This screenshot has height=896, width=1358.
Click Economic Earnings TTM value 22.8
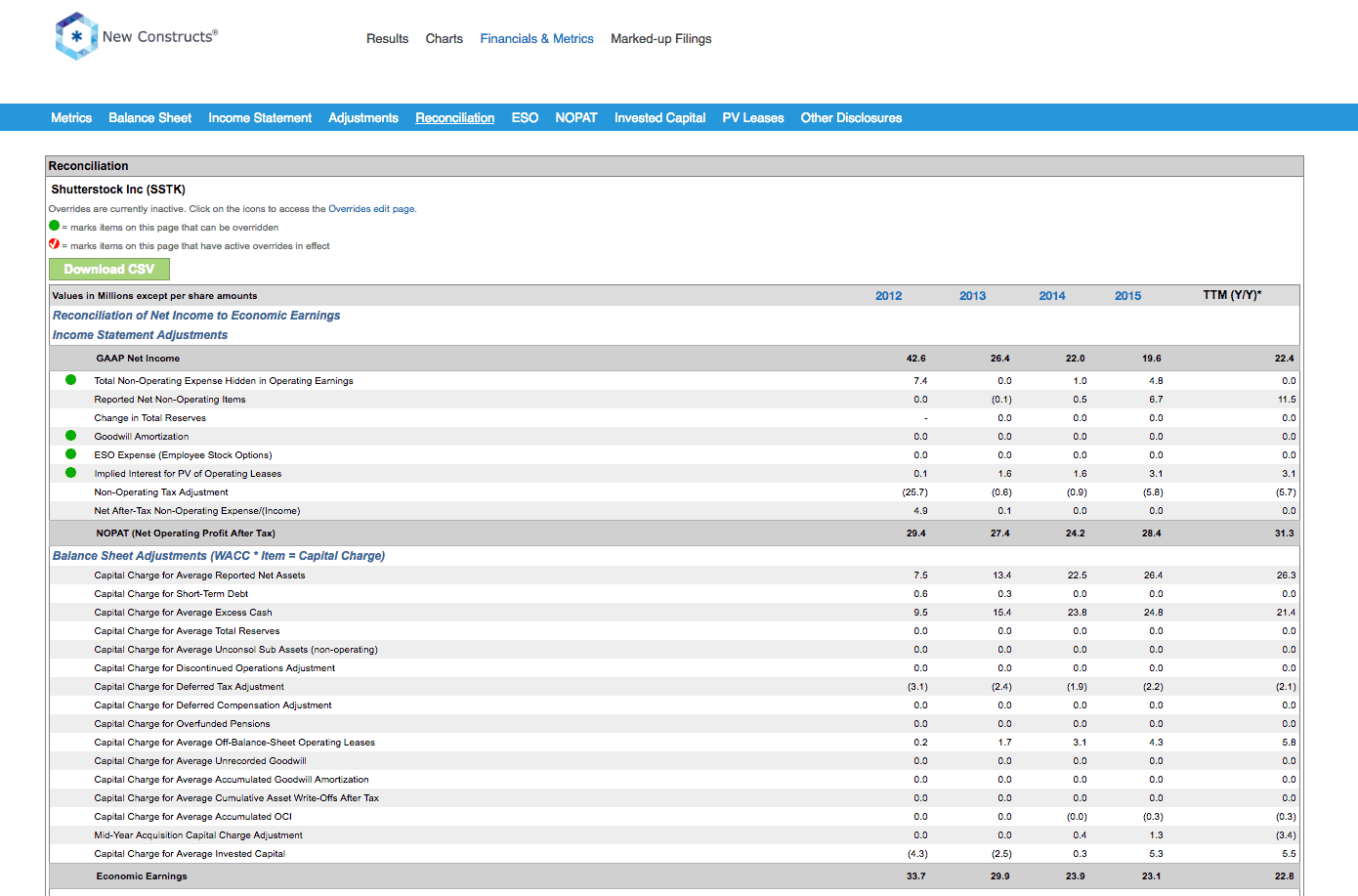point(1284,876)
